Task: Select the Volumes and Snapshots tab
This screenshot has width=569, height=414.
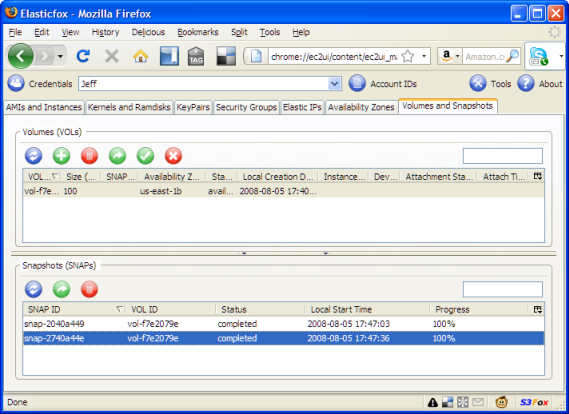Action: (x=447, y=106)
